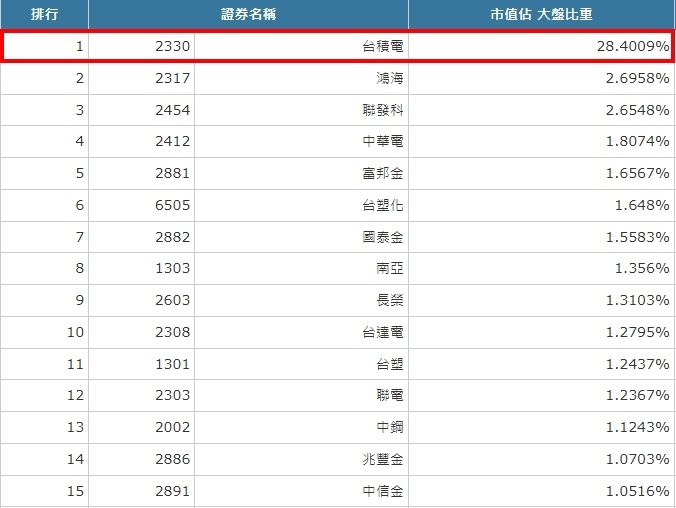This screenshot has width=676, height=508.
Task: Select stock code 2002
Action: (172, 426)
